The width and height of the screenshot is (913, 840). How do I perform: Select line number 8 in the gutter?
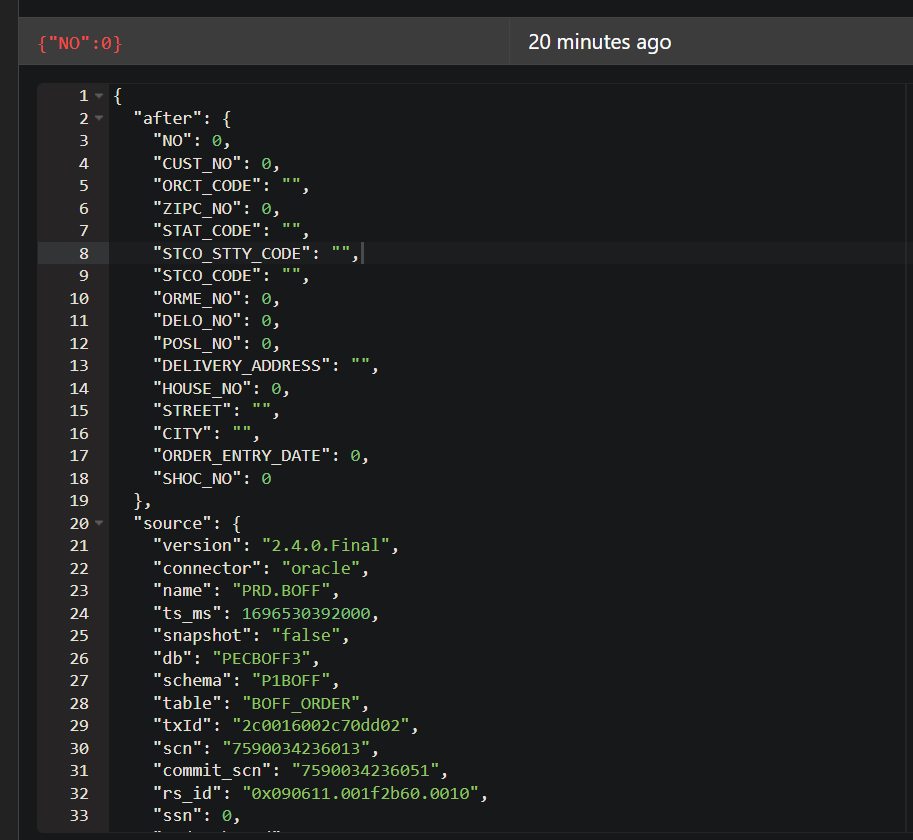[x=83, y=254]
